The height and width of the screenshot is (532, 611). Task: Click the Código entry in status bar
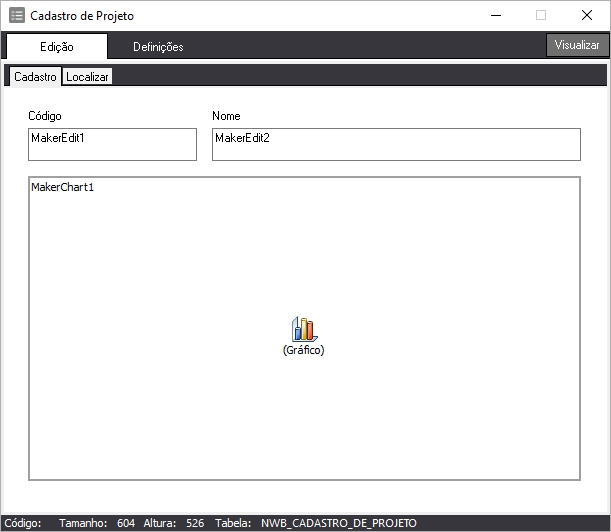coord(23,523)
